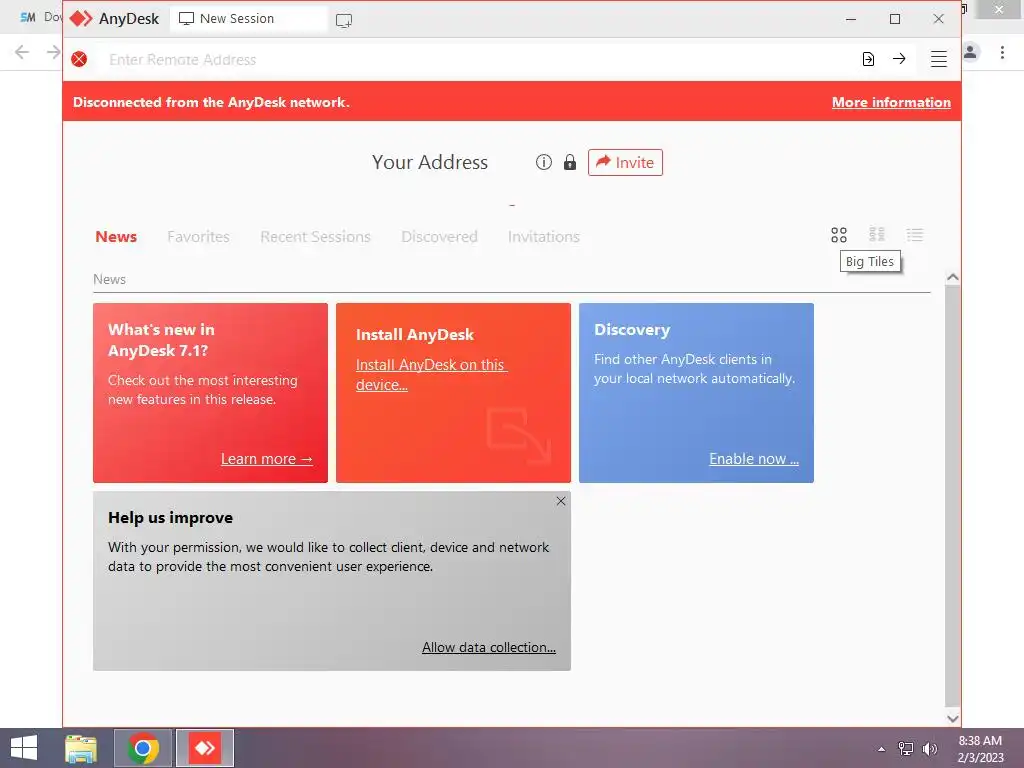
Task: Open Chrome from the taskbar
Action: 143,748
